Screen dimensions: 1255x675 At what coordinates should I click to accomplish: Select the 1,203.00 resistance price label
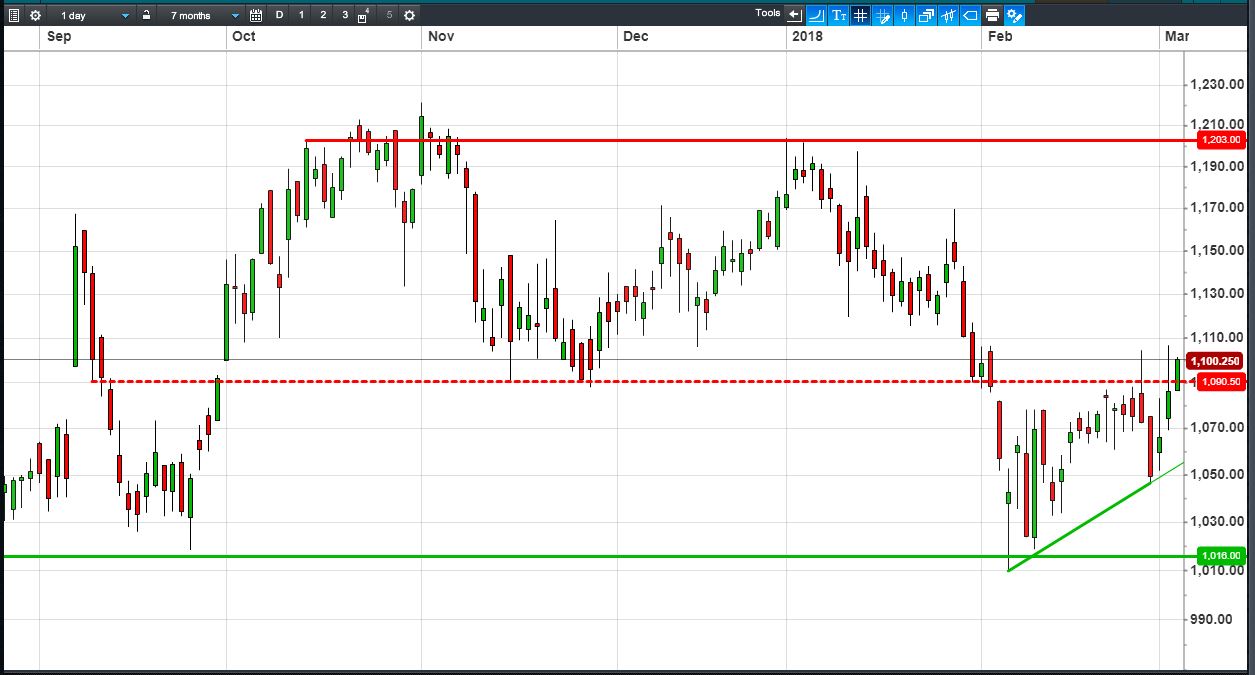(x=1221, y=140)
